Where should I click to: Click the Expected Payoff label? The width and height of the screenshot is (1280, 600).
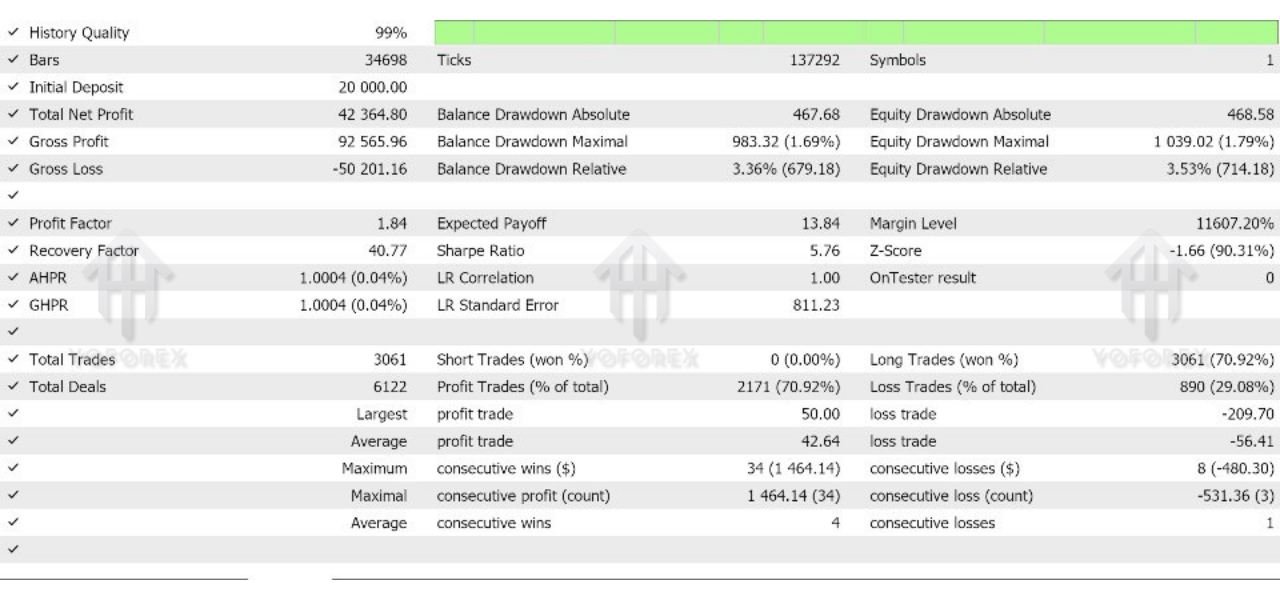click(x=491, y=224)
